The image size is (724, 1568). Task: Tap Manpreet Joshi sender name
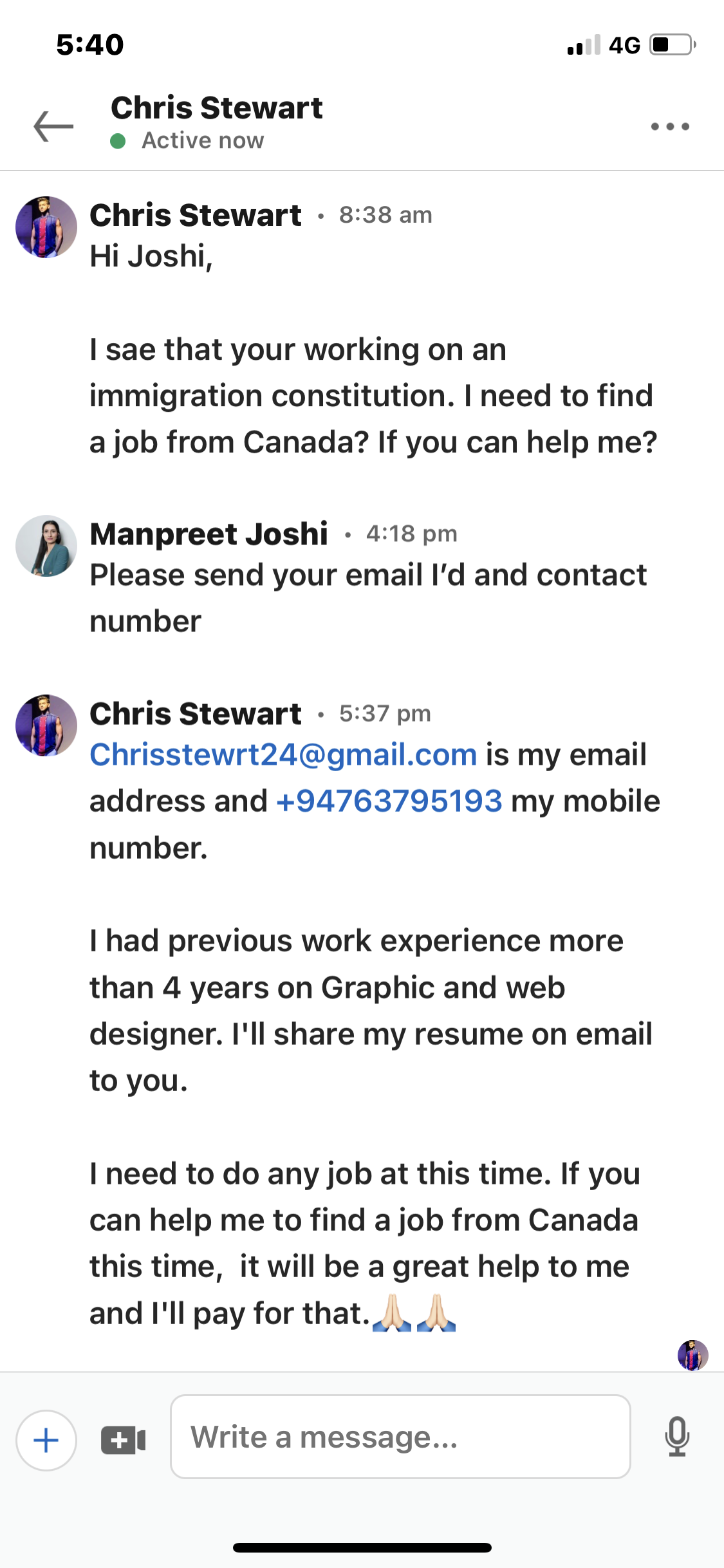(209, 534)
